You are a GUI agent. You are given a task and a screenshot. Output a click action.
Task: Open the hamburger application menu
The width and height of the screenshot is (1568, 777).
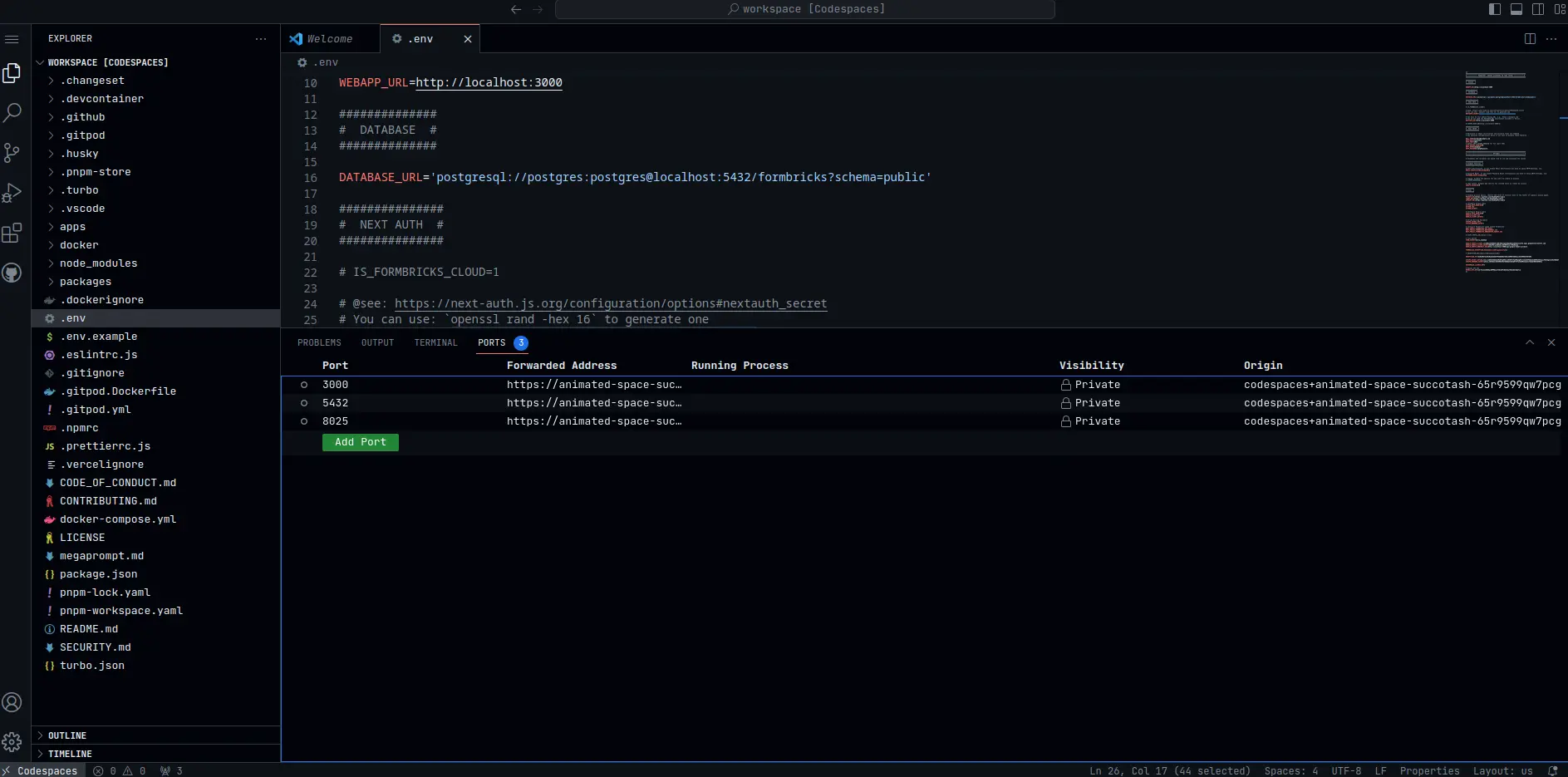point(12,39)
